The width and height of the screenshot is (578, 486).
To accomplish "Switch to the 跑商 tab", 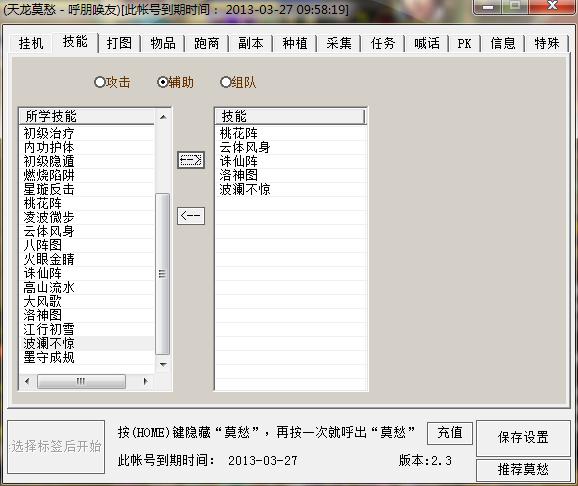I will tap(207, 44).
